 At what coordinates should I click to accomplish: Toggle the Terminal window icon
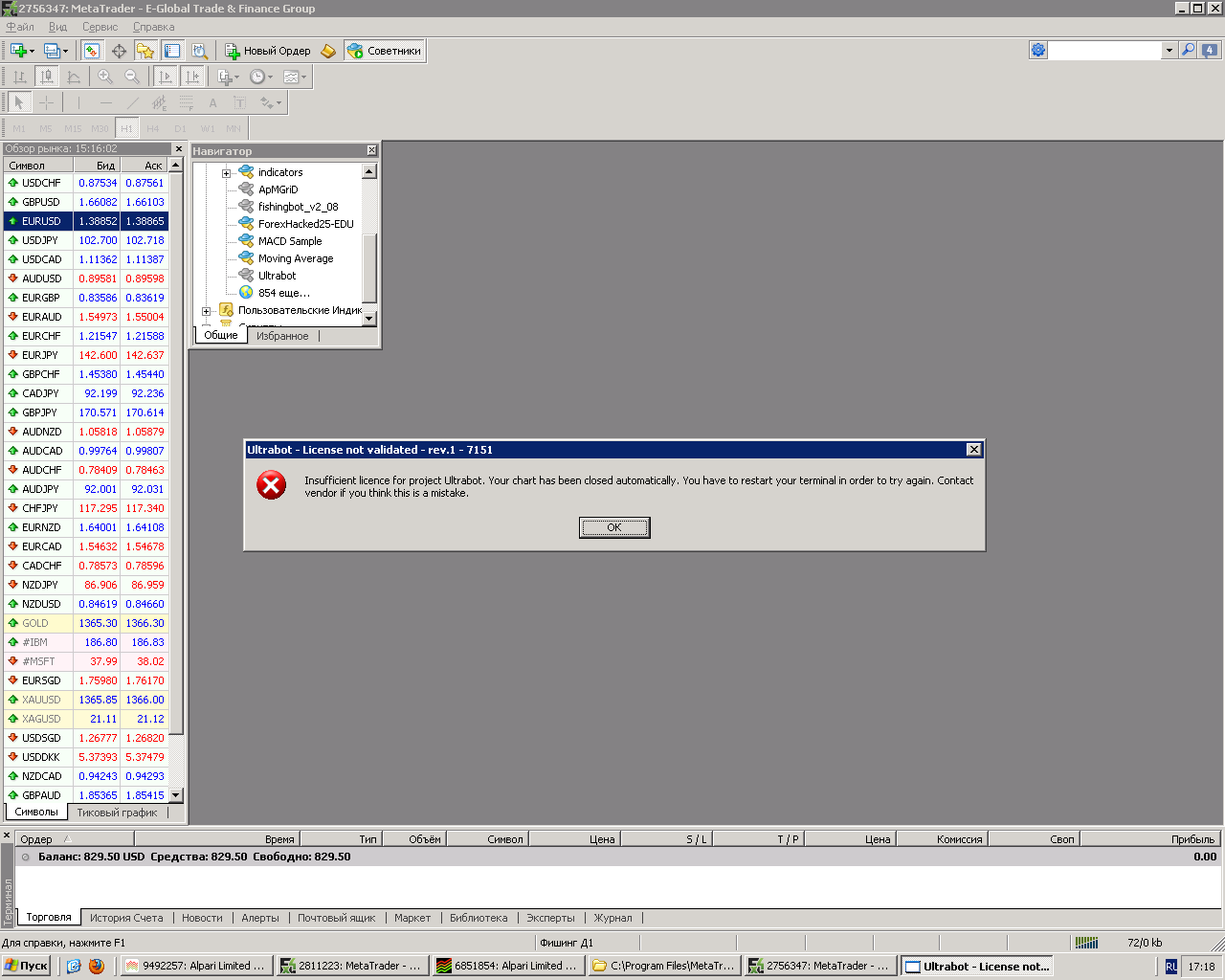(172, 51)
